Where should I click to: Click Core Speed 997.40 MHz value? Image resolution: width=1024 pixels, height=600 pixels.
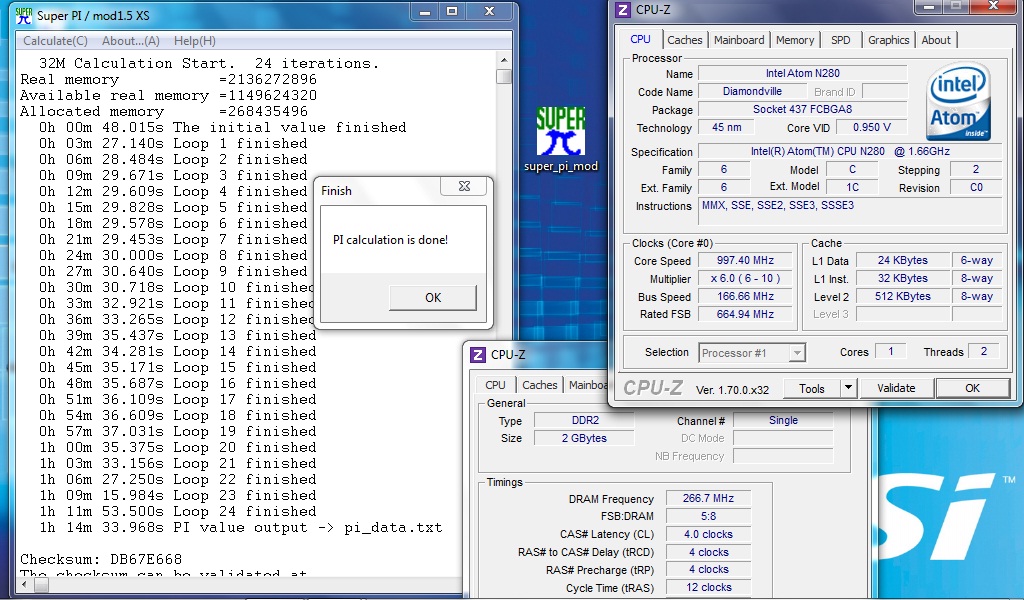point(744,260)
